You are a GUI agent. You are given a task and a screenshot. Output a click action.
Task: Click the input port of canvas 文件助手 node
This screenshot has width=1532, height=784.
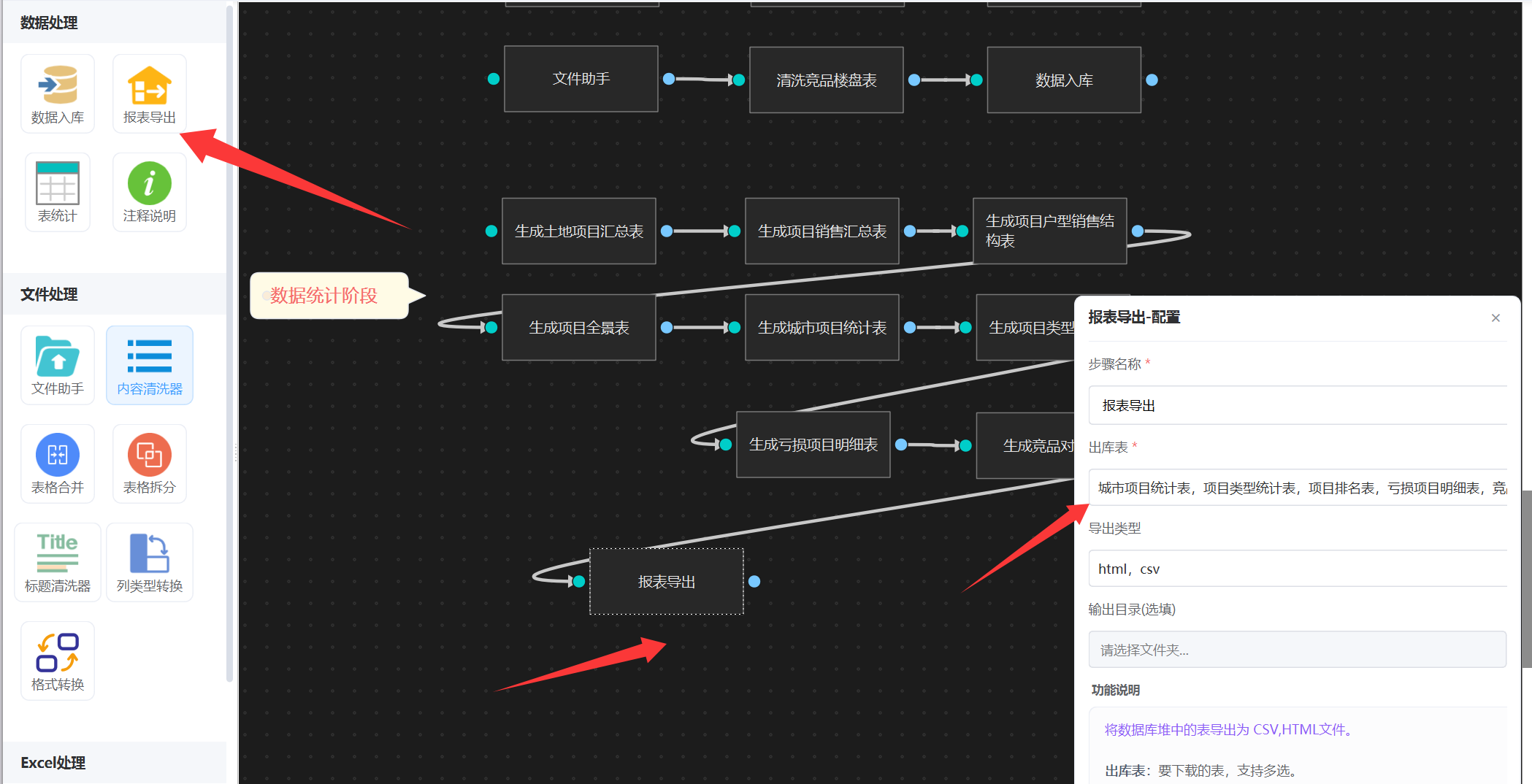[x=494, y=79]
